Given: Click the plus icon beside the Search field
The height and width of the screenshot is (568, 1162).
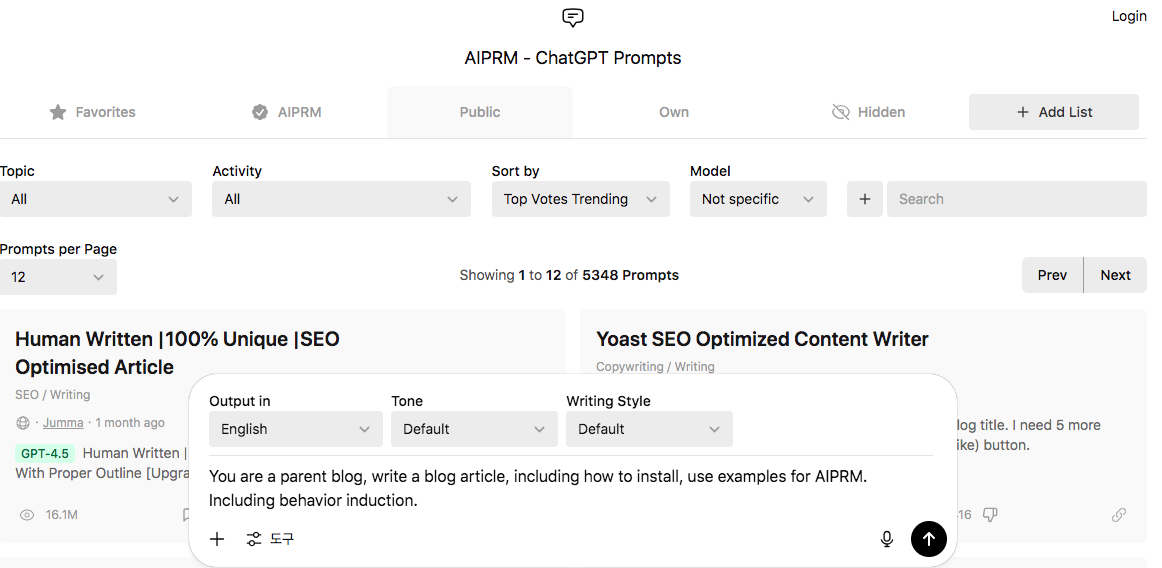Looking at the screenshot, I should click(x=865, y=199).
